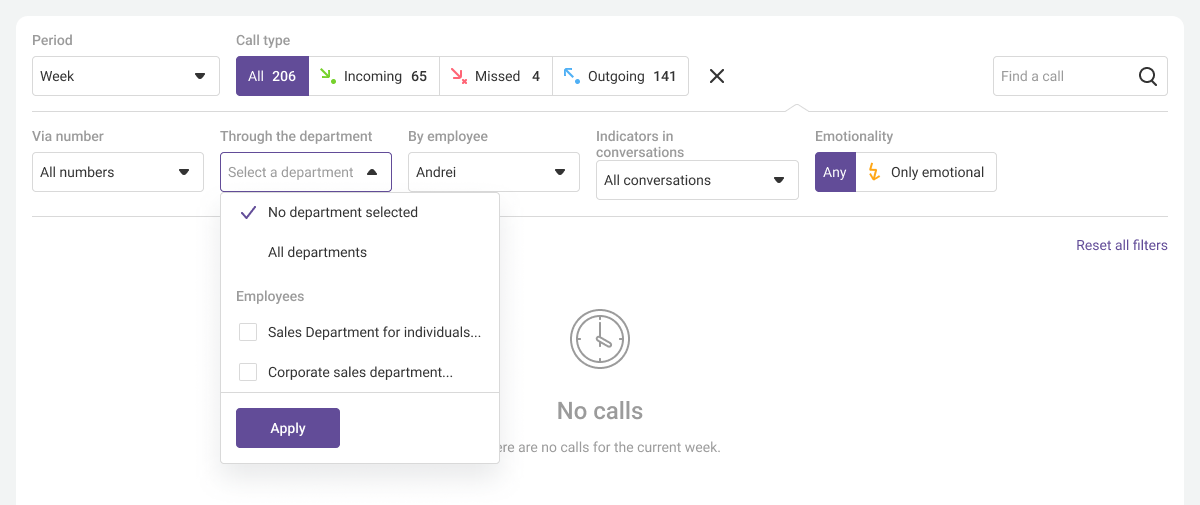Select the Missed calls filter

[x=496, y=76]
